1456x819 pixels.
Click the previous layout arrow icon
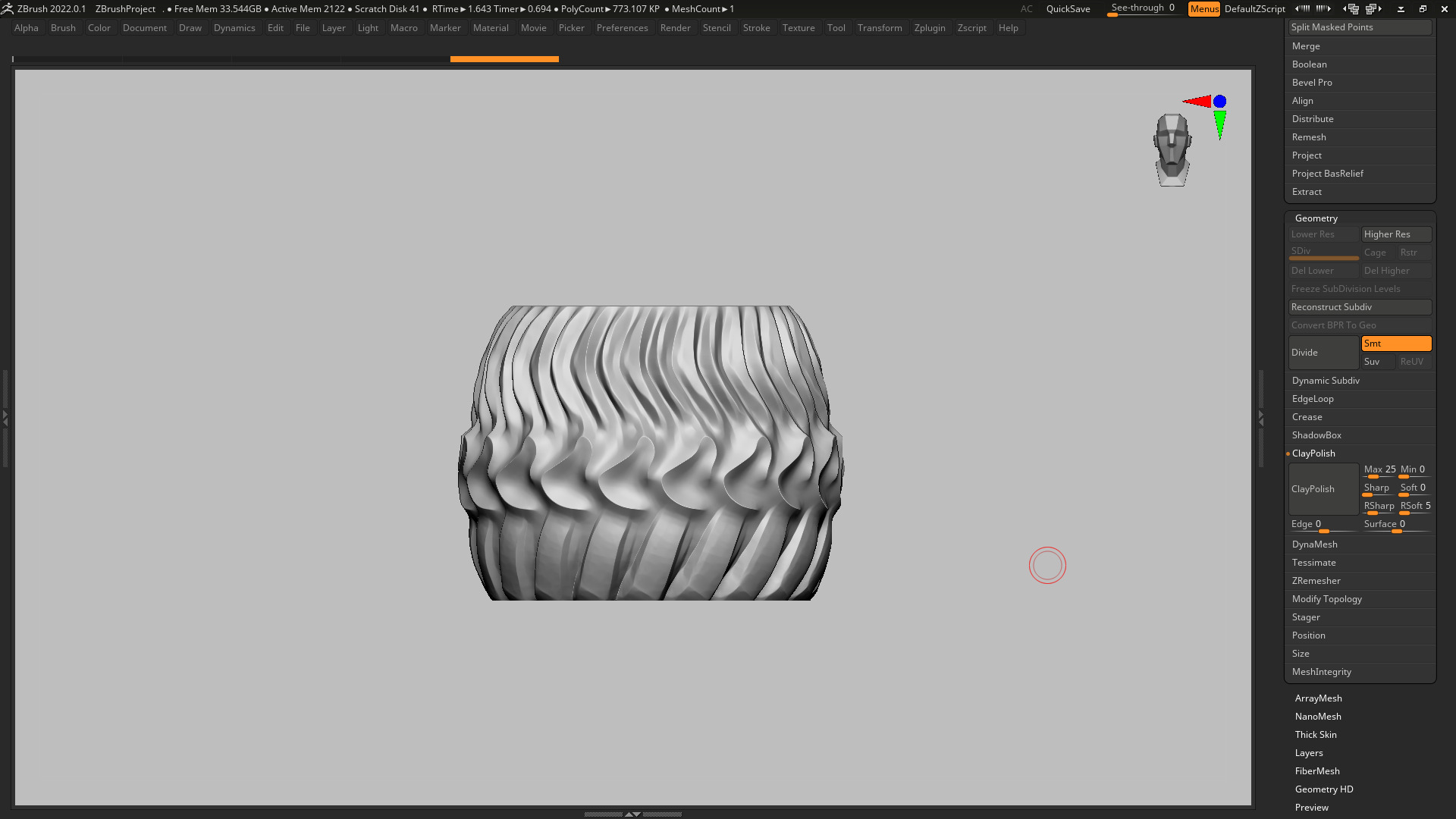[1351, 8]
